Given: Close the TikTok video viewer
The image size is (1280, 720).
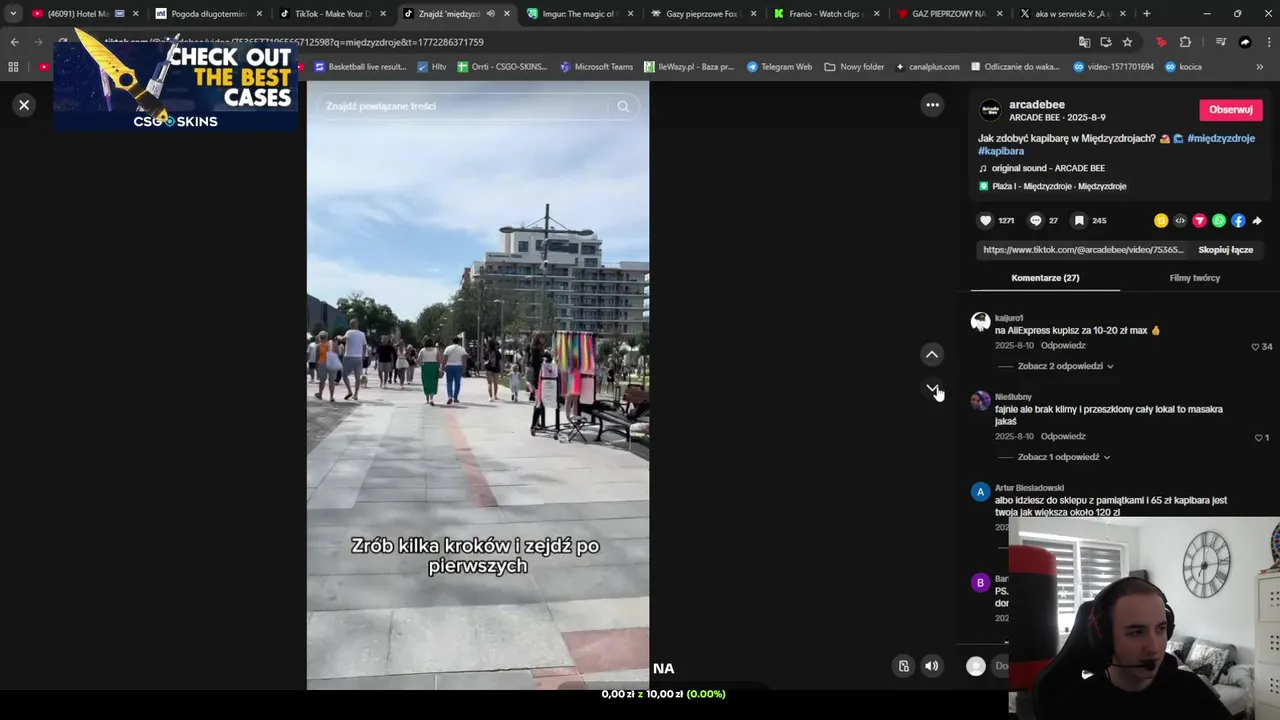Looking at the screenshot, I should pos(24,105).
